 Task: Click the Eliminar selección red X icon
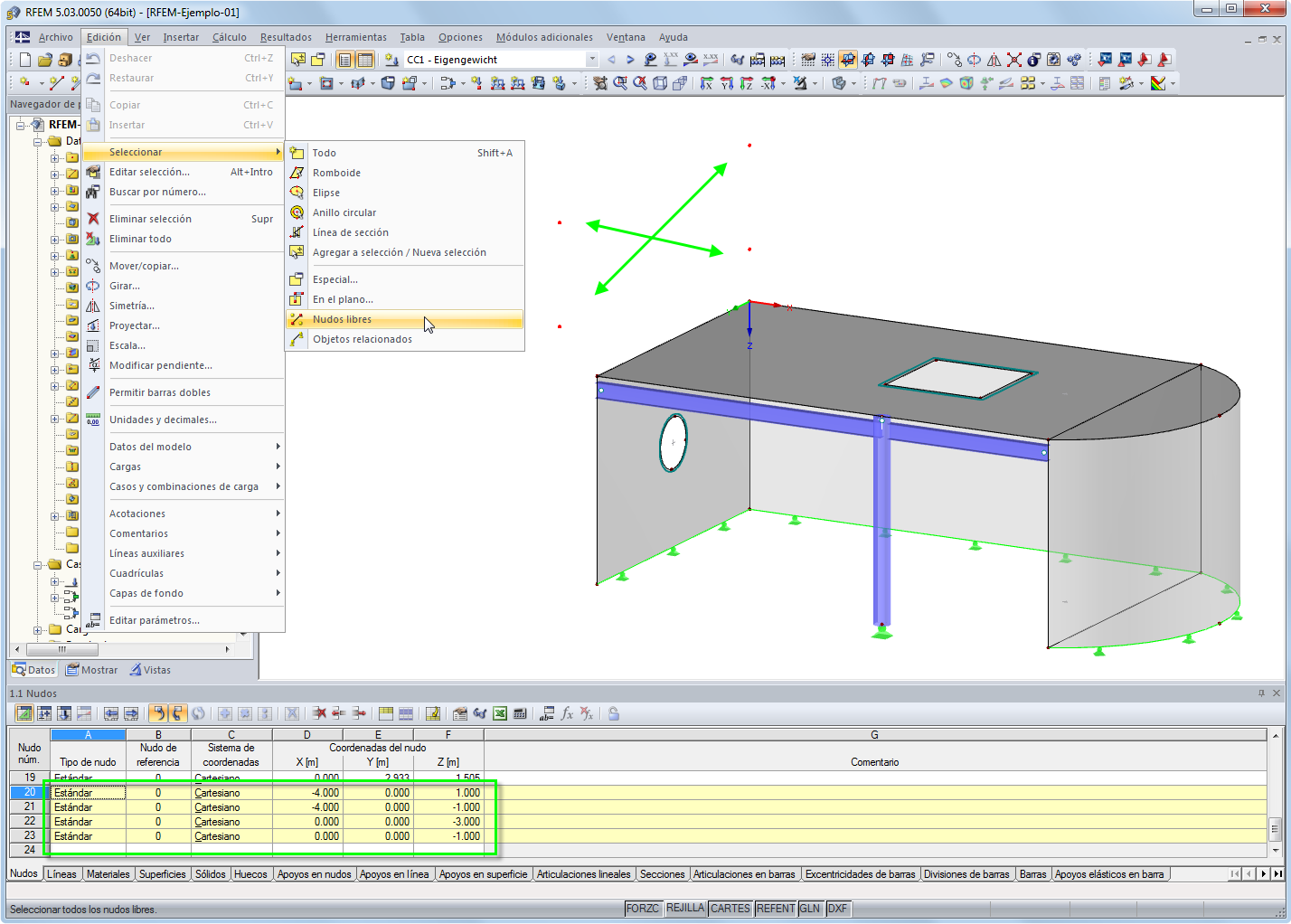(93, 219)
